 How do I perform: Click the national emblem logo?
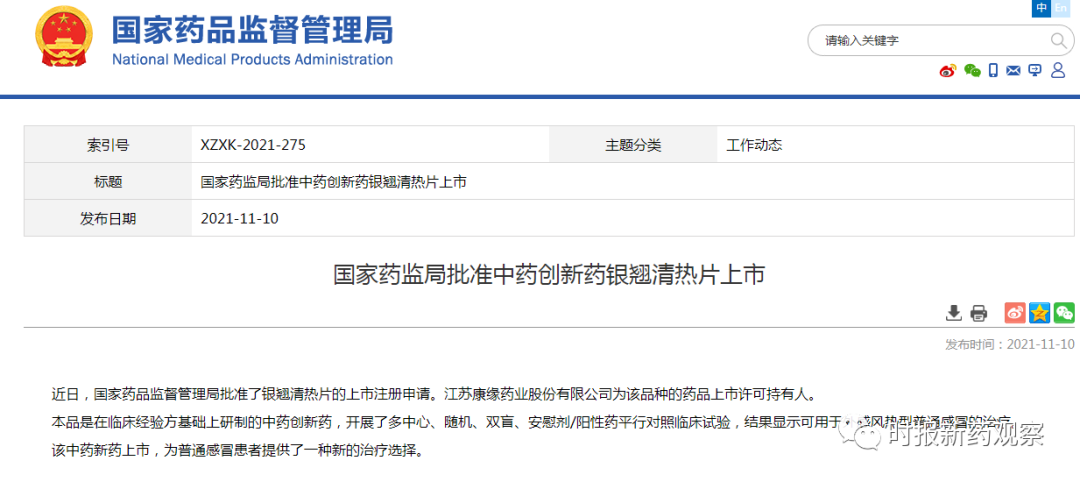65,36
